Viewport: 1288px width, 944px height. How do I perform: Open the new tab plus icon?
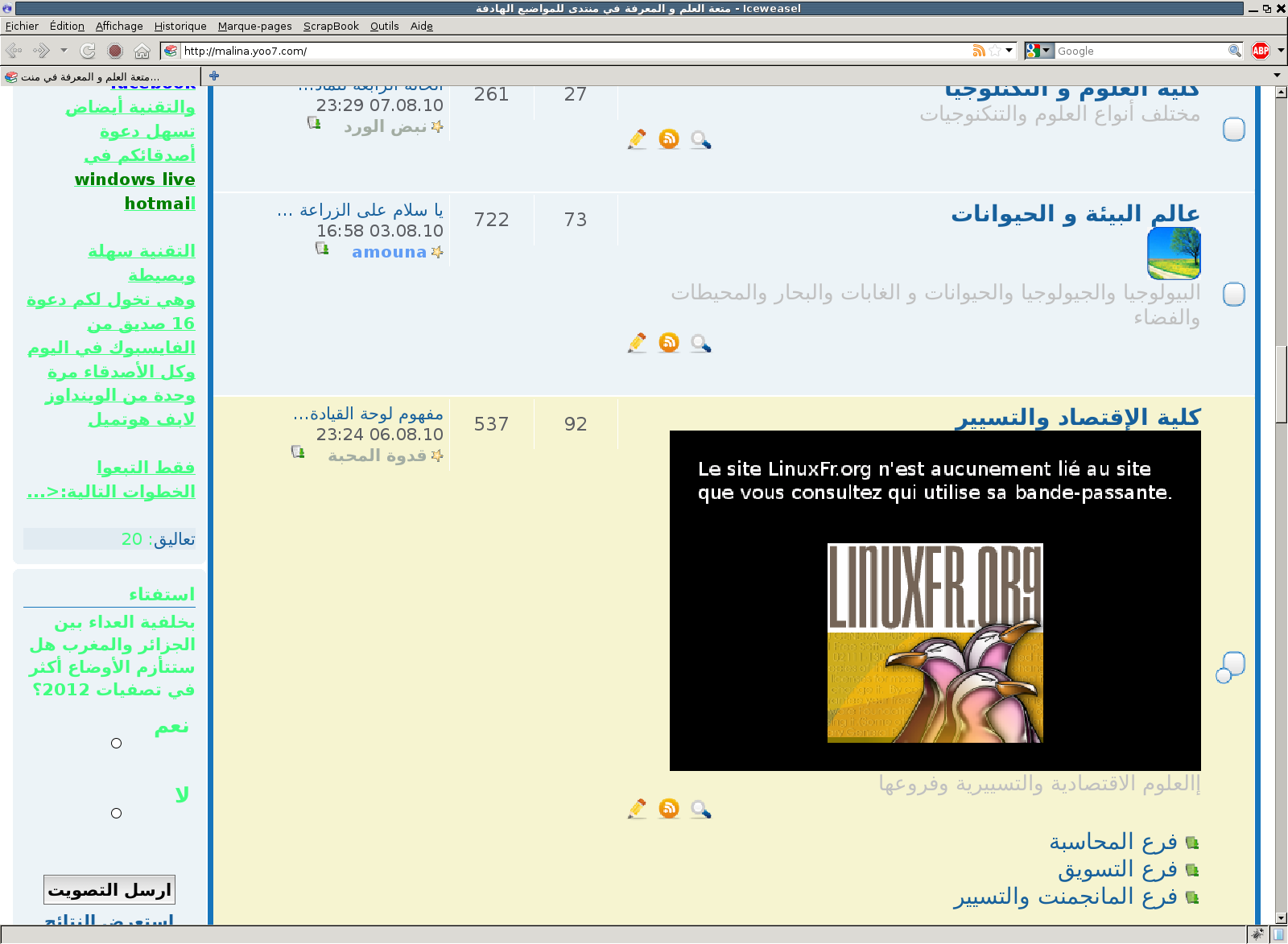214,76
